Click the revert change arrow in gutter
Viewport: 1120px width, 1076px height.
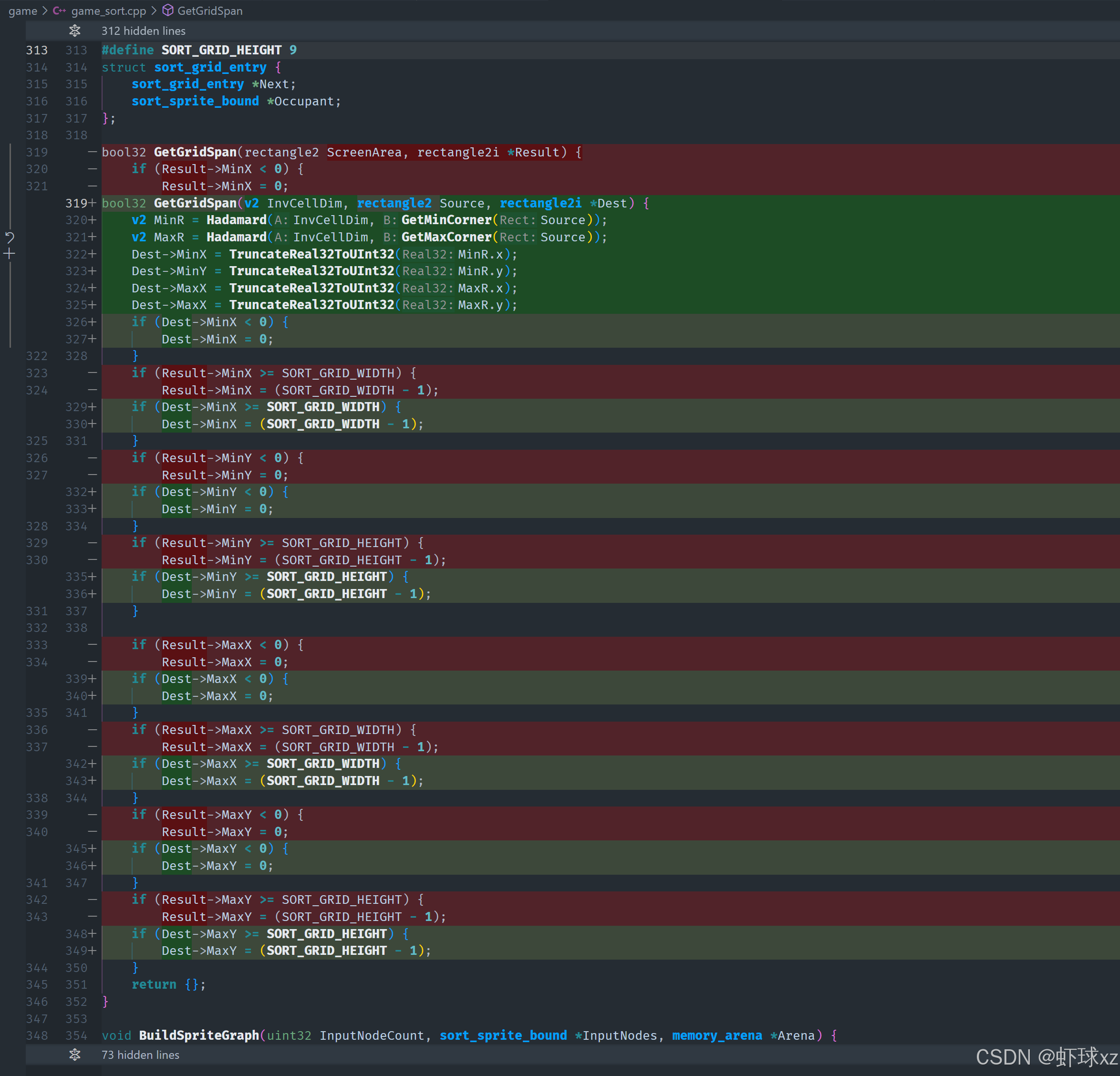(10, 237)
